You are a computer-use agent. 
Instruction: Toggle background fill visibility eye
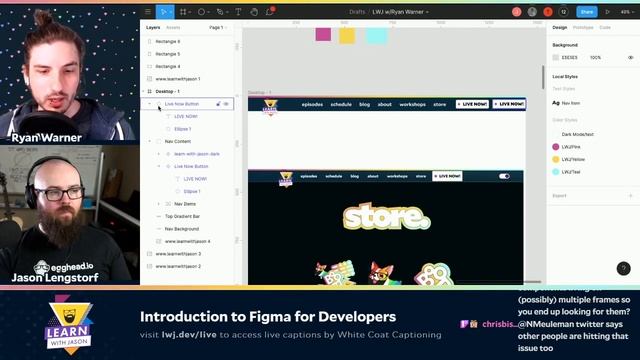click(631, 58)
